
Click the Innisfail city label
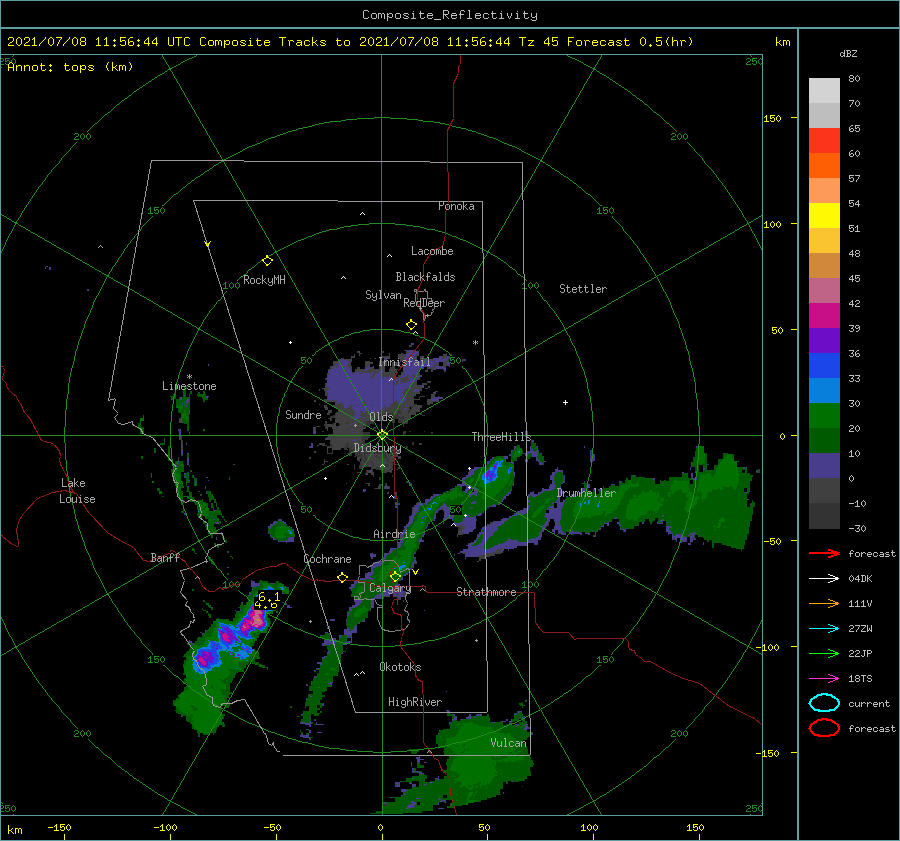point(404,362)
